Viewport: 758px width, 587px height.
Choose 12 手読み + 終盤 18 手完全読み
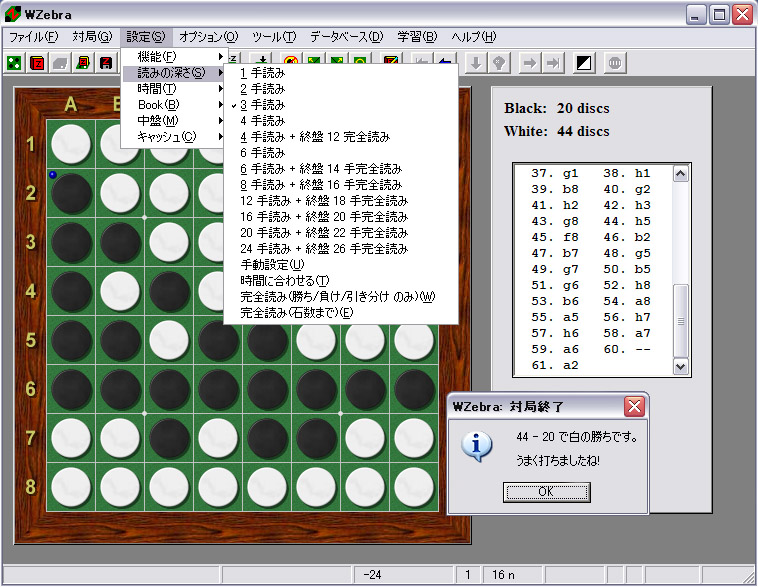tap(341, 201)
